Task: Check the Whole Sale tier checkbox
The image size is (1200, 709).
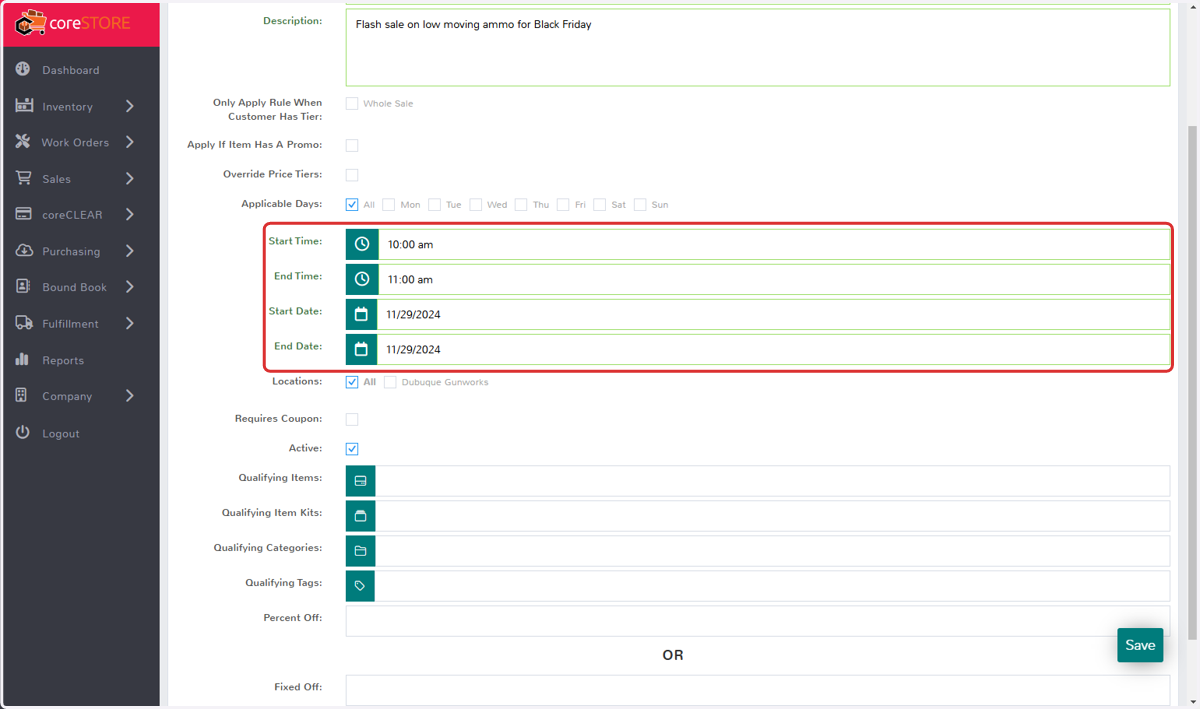Action: point(352,104)
